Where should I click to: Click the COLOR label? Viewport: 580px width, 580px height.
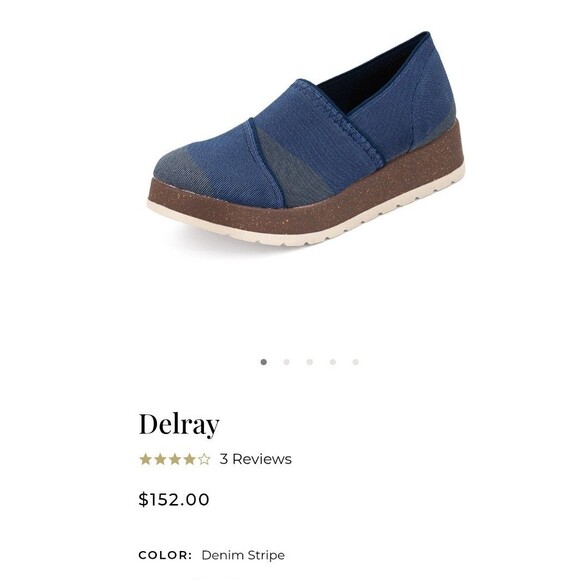[x=165, y=555]
